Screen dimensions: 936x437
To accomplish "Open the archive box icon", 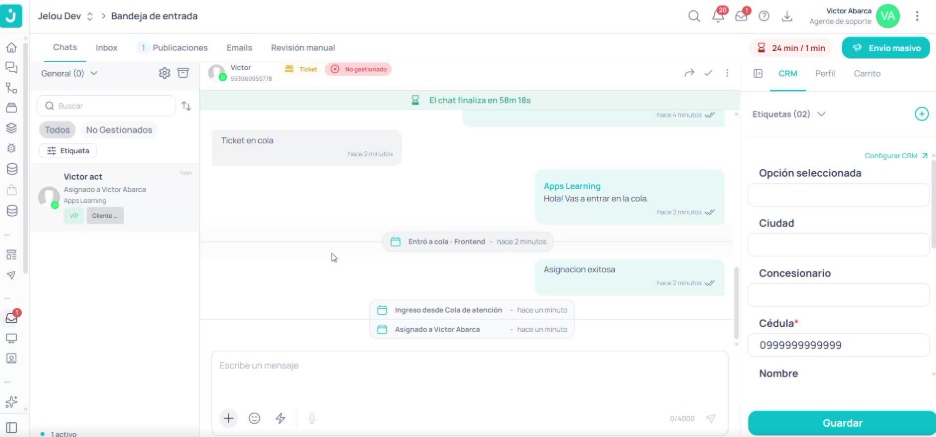I will [183, 73].
